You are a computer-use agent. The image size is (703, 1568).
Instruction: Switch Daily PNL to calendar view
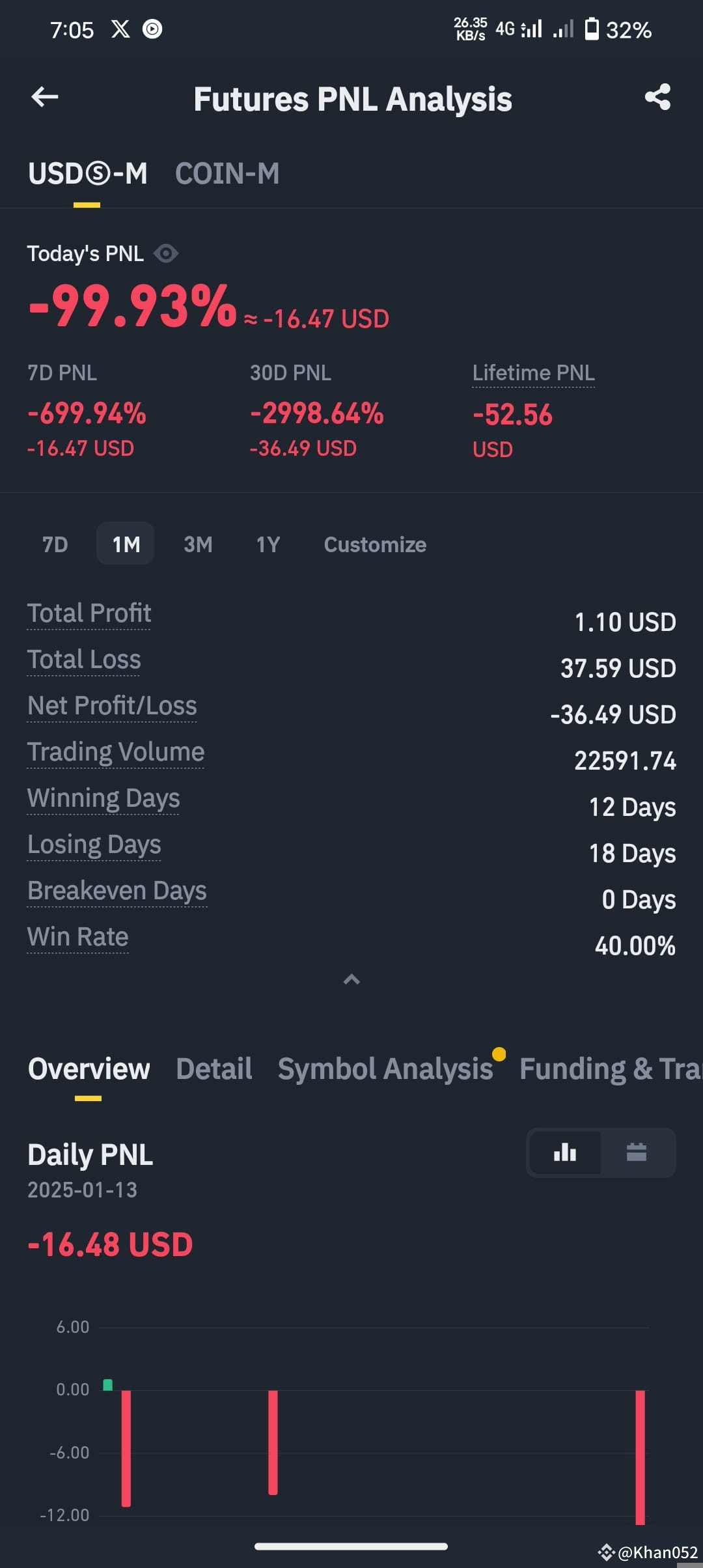[x=636, y=1153]
